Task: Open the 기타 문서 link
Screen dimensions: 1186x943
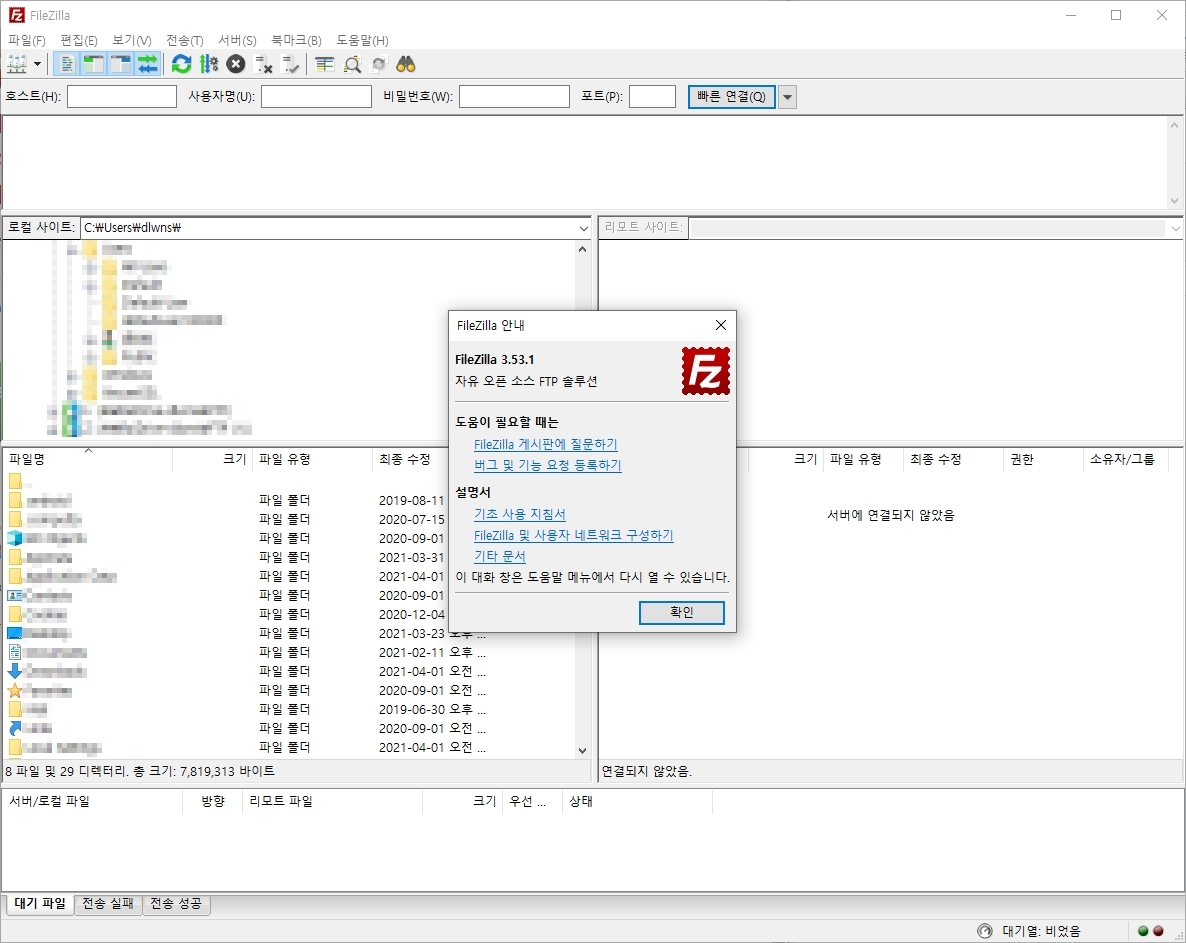Action: [x=499, y=556]
